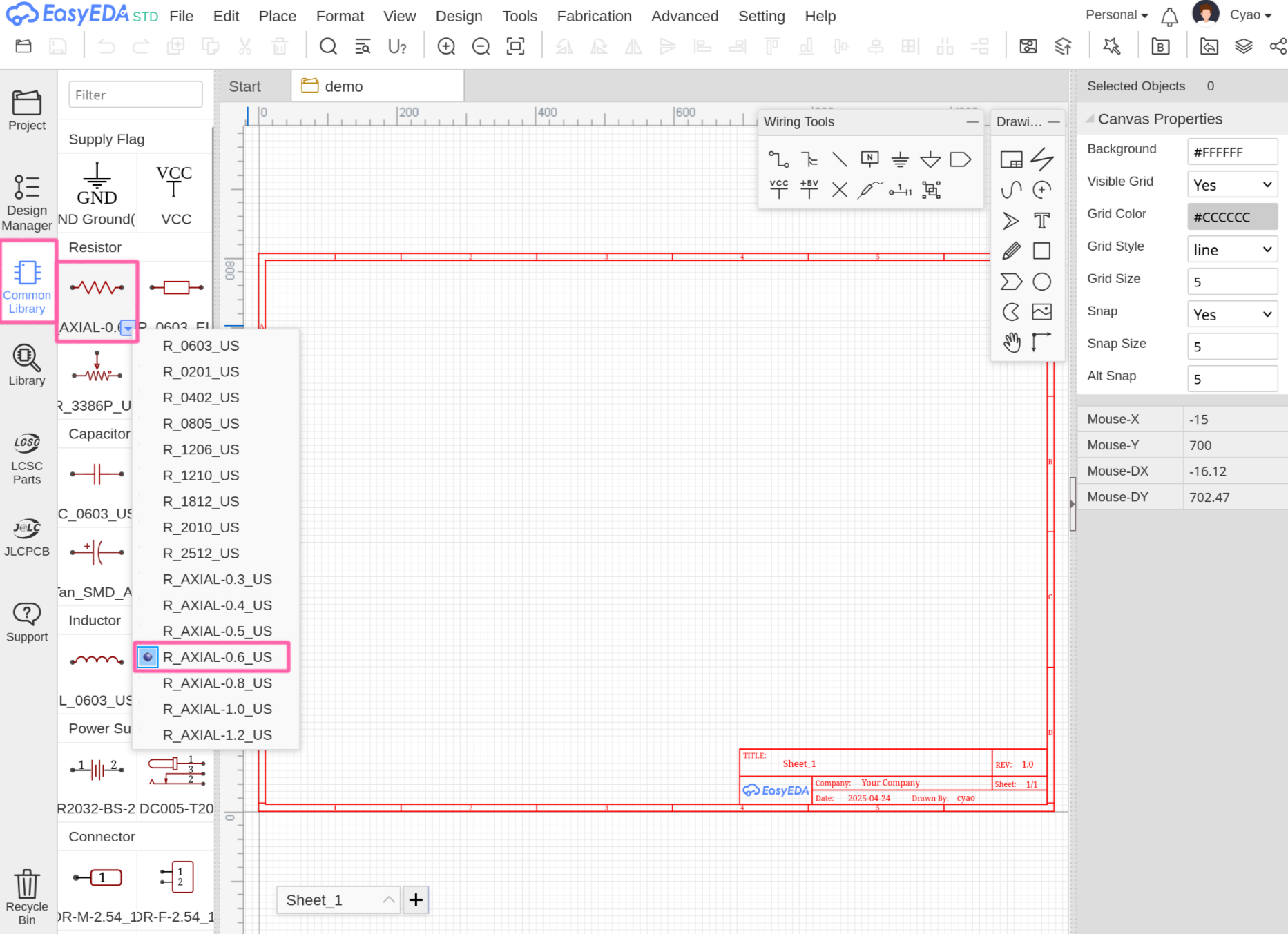Screen dimensions: 1288x934
Task: Switch to the demo tab
Action: click(377, 86)
